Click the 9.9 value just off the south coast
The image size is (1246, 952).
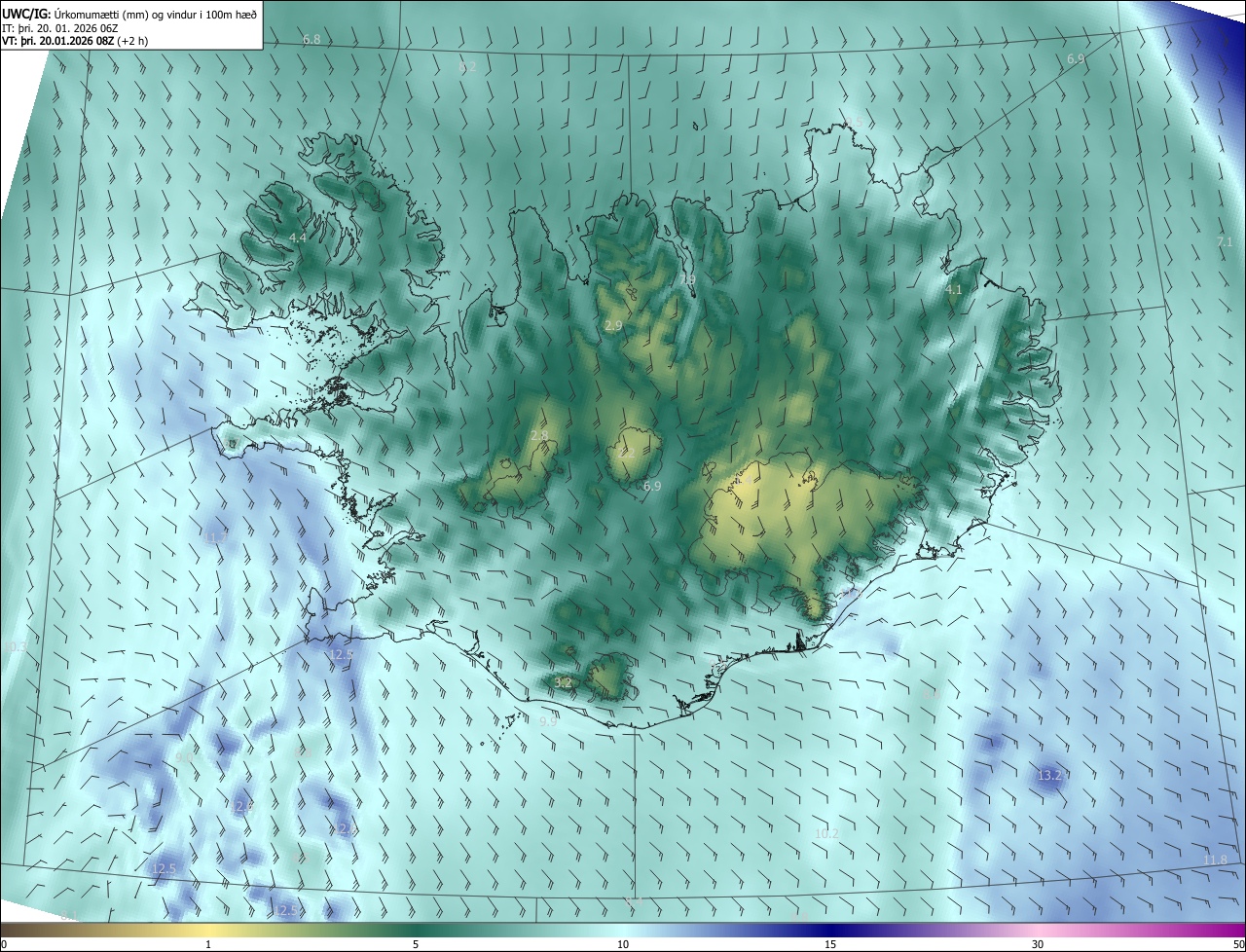[x=548, y=722]
